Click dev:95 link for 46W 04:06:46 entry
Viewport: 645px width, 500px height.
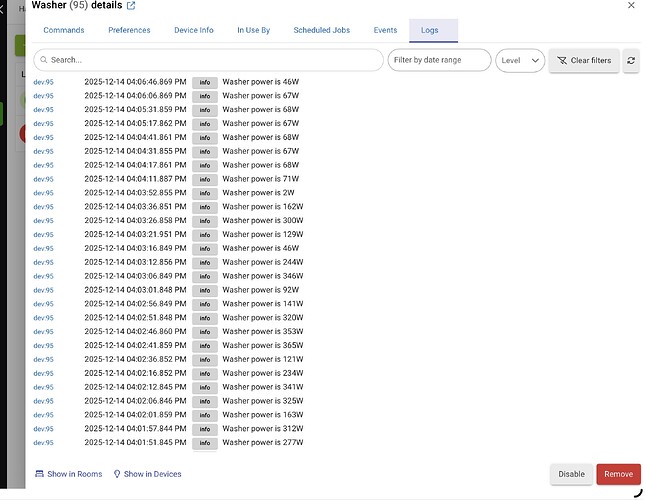click(x=42, y=82)
